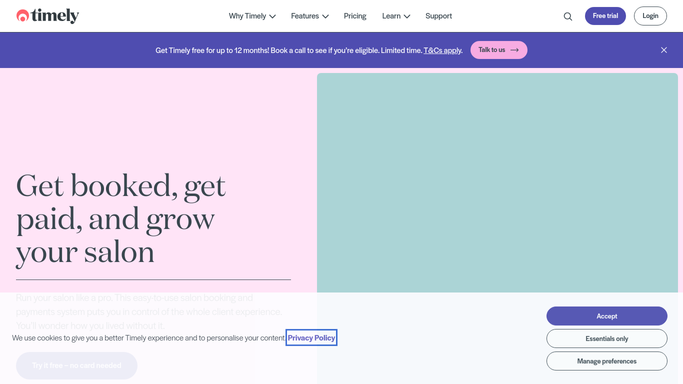The width and height of the screenshot is (683, 384).
Task: Go to the Support page
Action: coord(439,16)
